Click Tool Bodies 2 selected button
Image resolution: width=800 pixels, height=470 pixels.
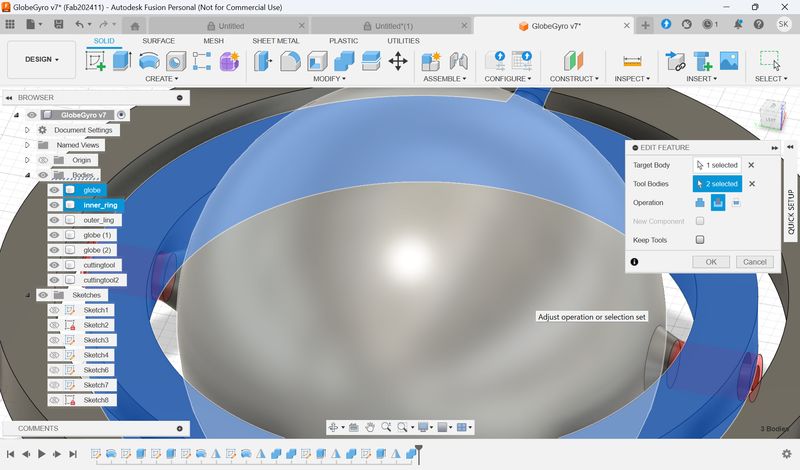click(x=717, y=184)
